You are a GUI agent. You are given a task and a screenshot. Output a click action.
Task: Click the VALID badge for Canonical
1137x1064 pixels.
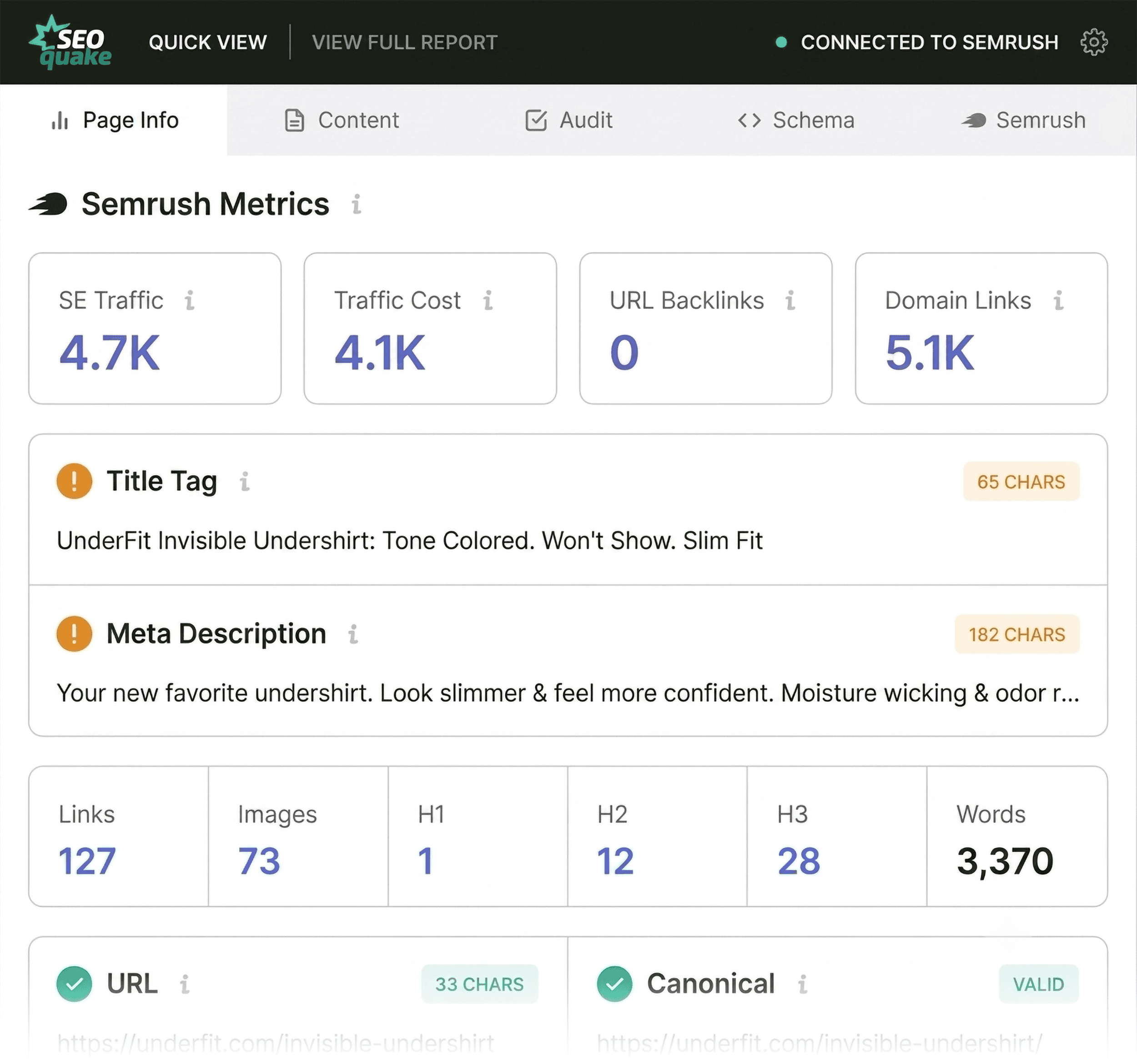point(1038,984)
